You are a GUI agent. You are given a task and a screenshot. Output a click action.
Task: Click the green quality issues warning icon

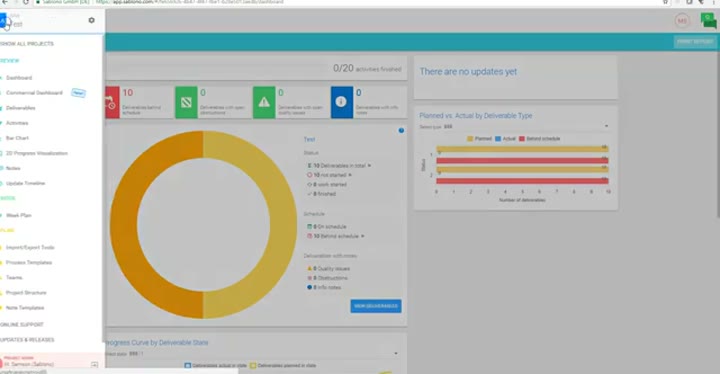(264, 102)
